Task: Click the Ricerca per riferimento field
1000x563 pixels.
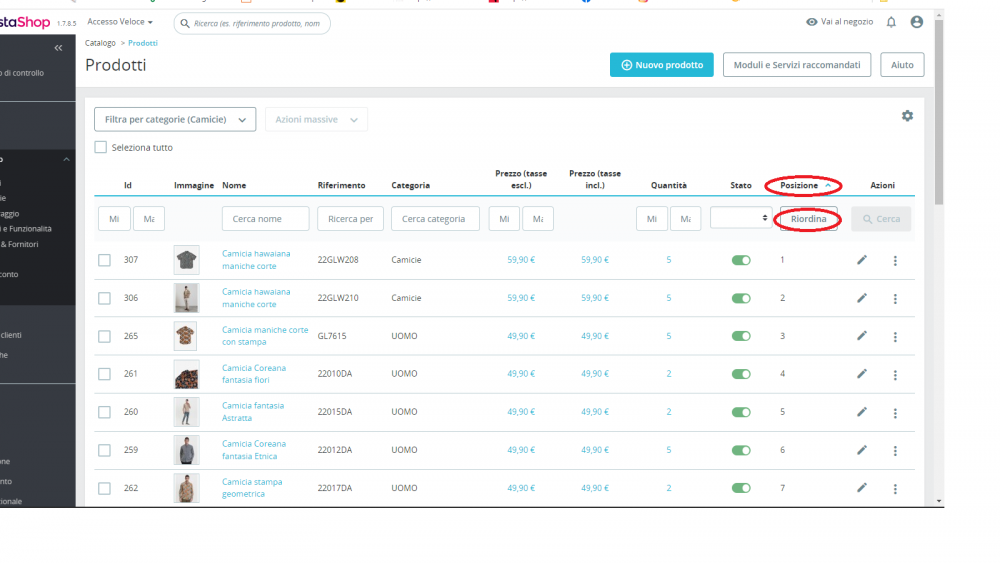Action: click(x=350, y=219)
